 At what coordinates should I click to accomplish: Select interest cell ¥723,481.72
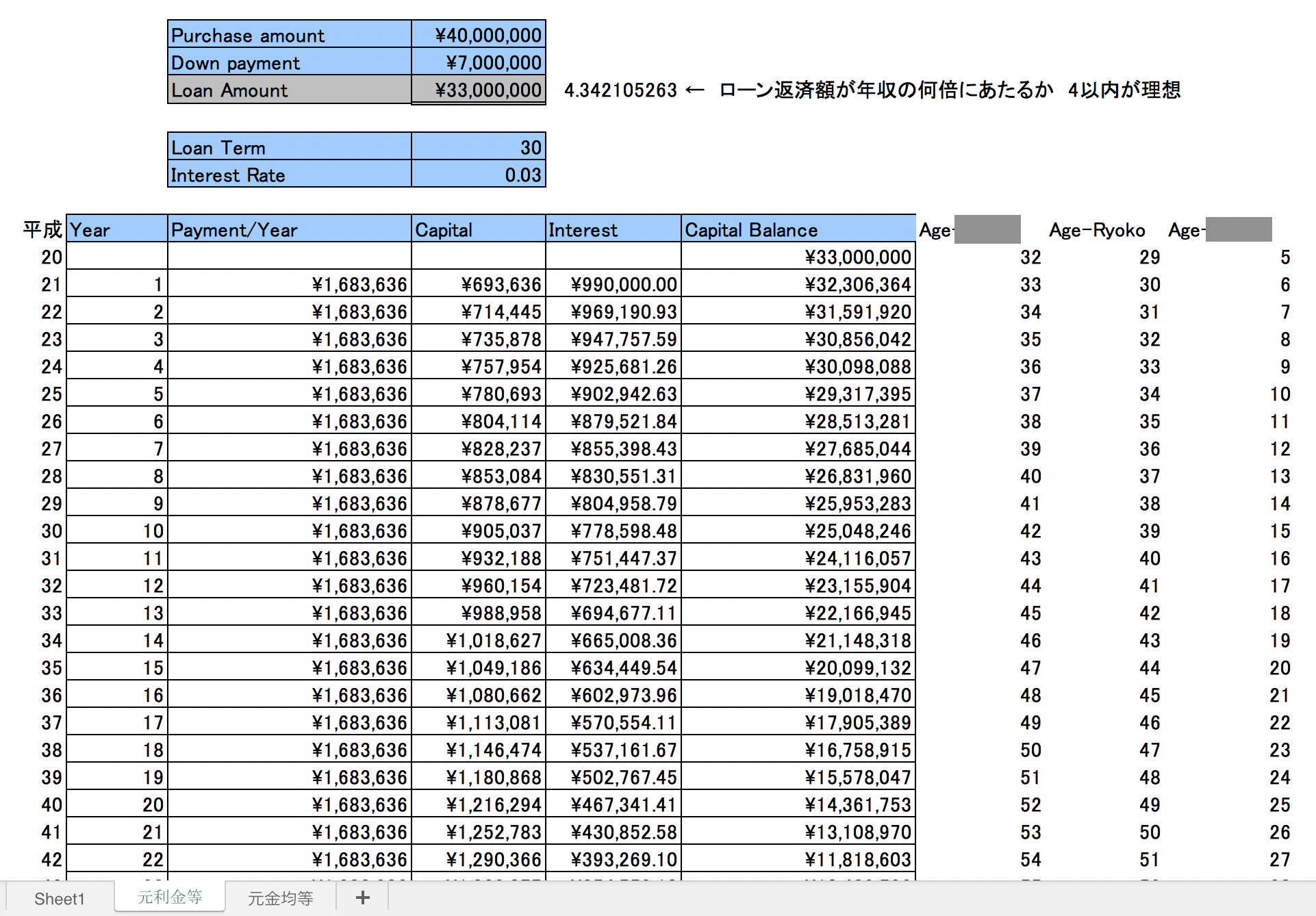(x=613, y=585)
